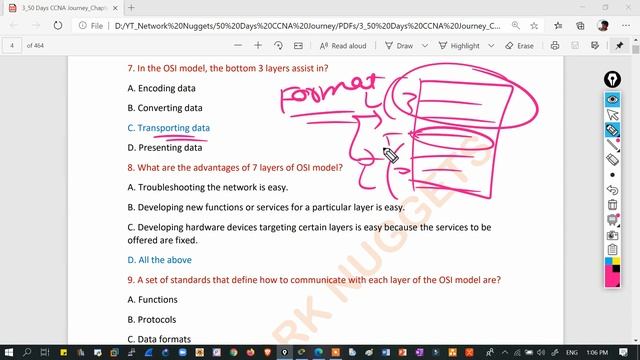640x360 pixels.
Task: Select the eraser tool in floating pen toolbar
Action: point(612,160)
